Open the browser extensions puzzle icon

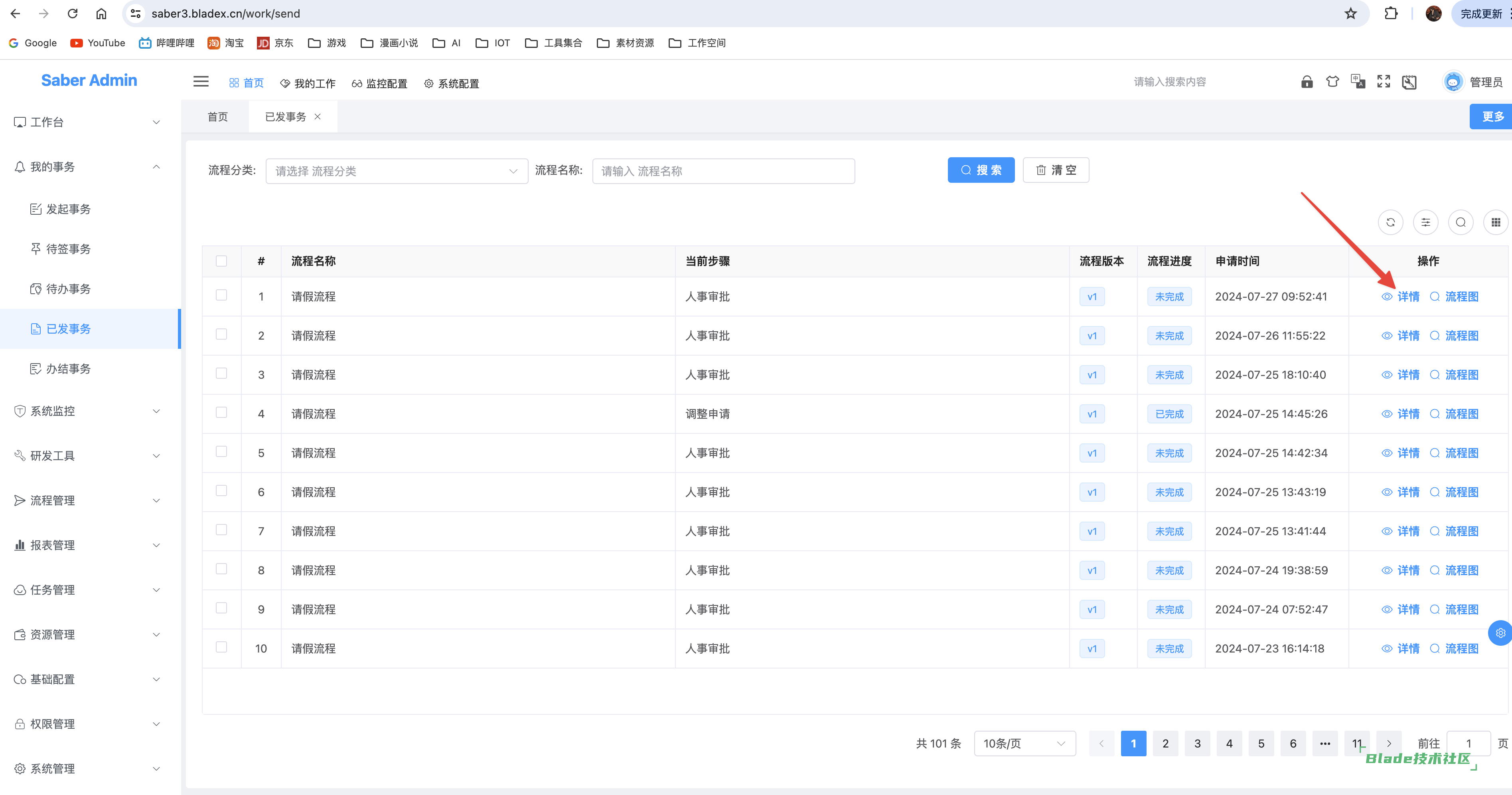(1390, 14)
